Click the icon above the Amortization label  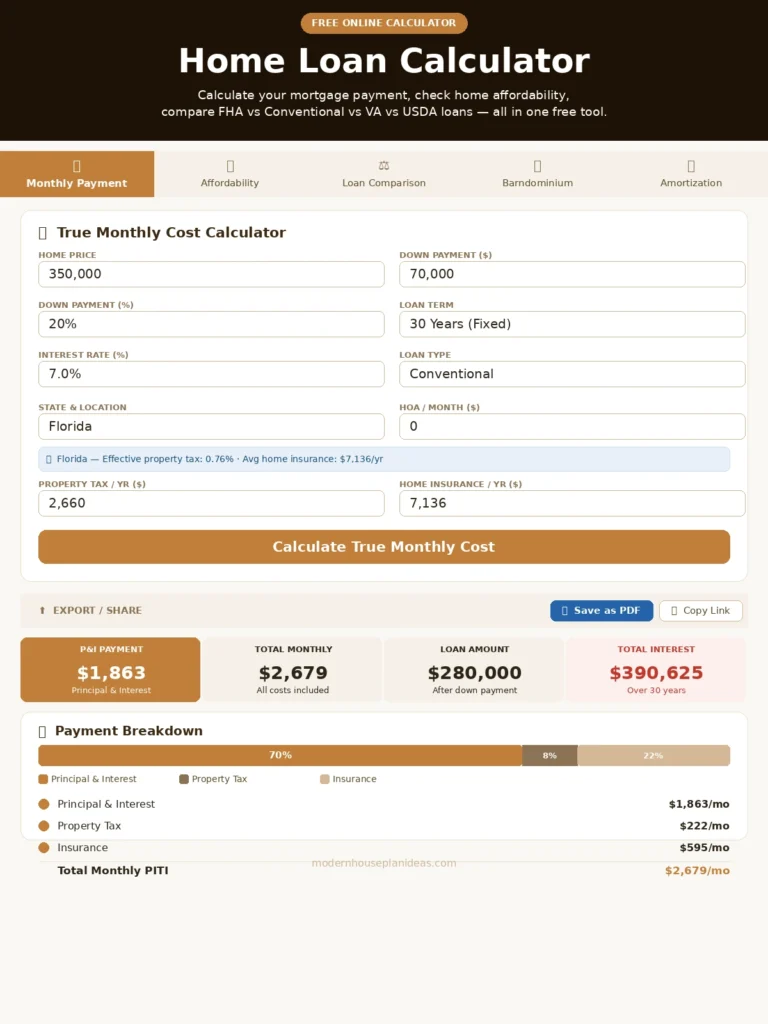tap(691, 166)
